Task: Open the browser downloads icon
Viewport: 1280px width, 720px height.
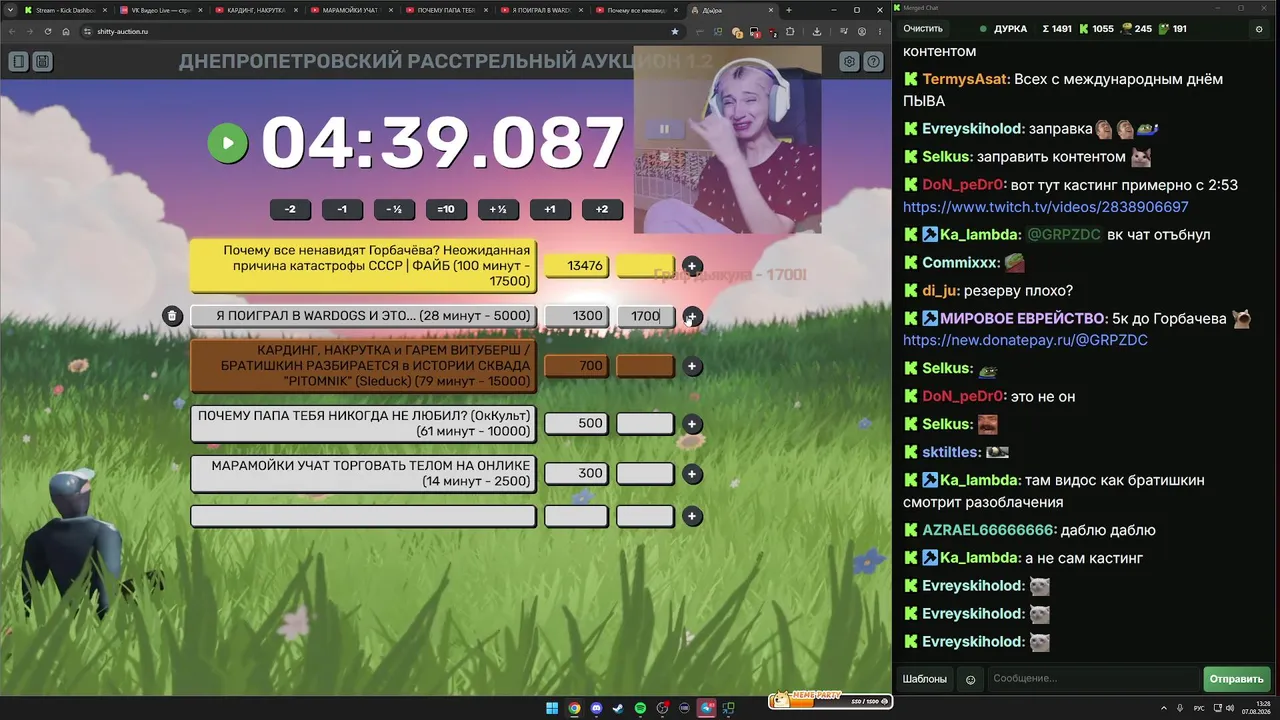Action: [817, 31]
